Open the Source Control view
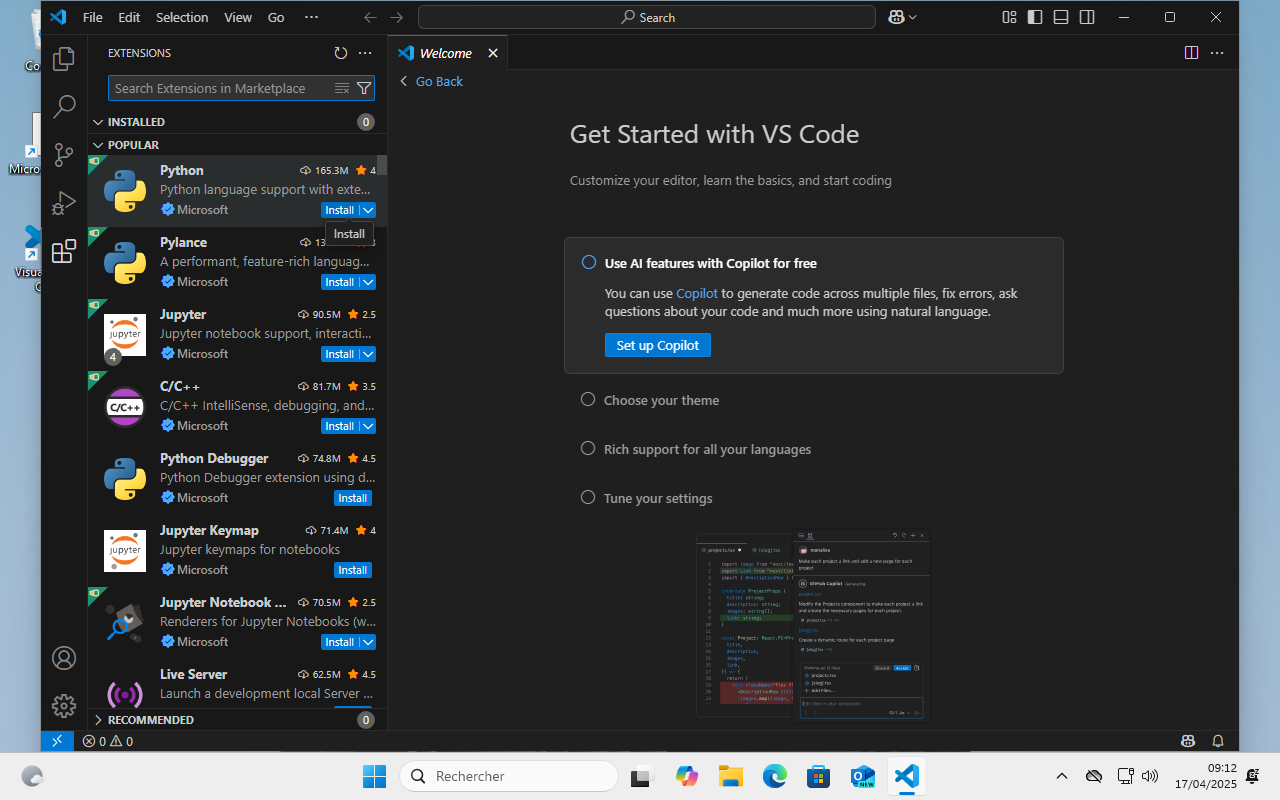 64,155
